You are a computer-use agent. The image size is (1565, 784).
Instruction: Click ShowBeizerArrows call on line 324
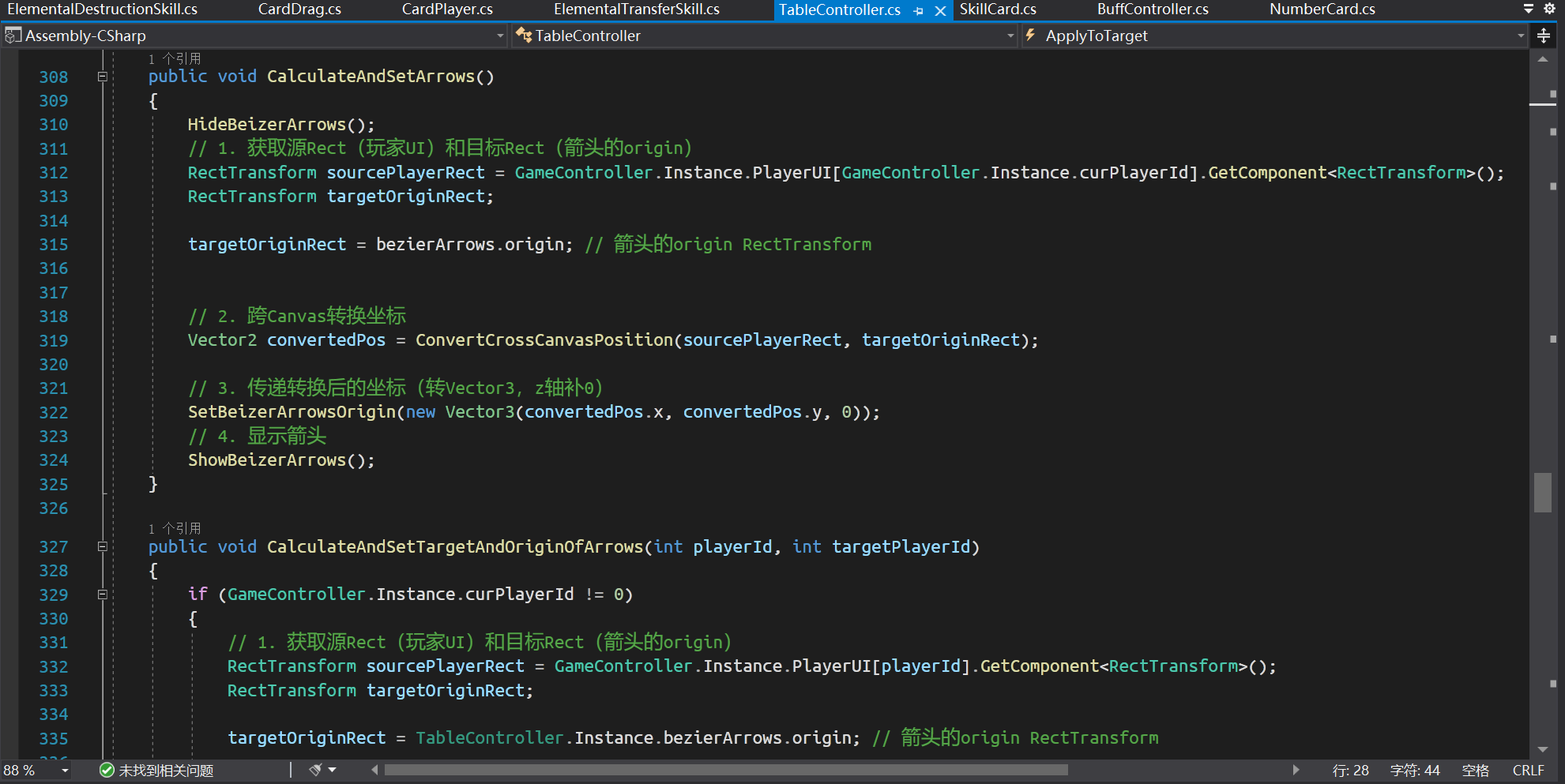(266, 460)
